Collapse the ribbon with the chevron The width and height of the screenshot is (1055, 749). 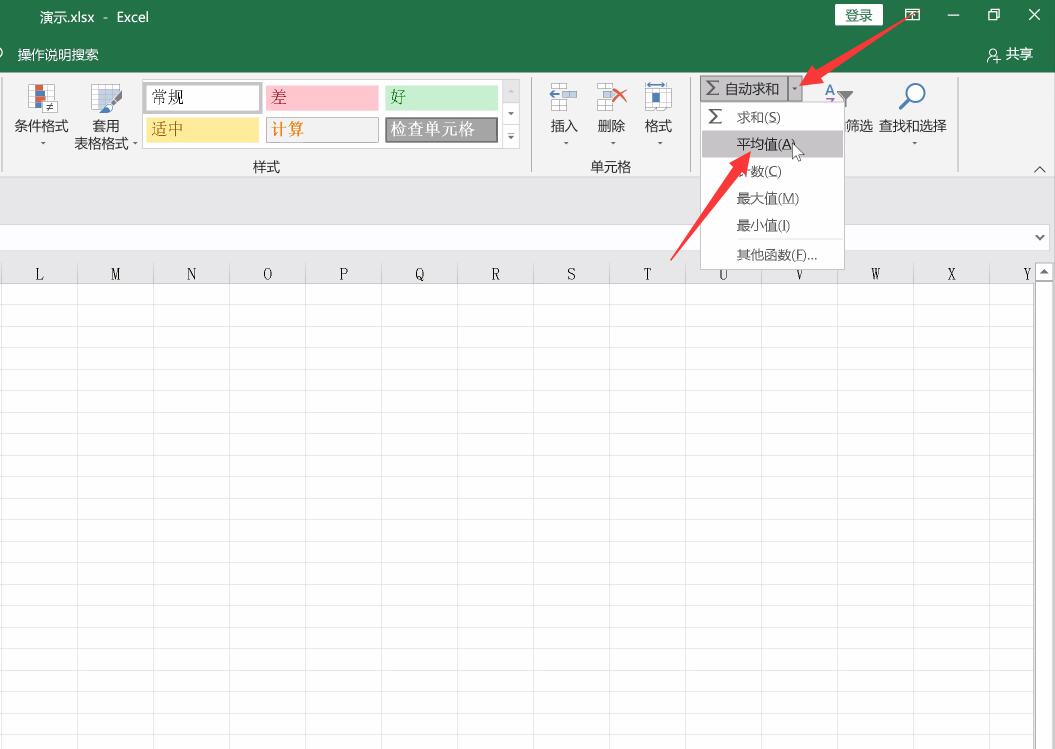[1040, 170]
